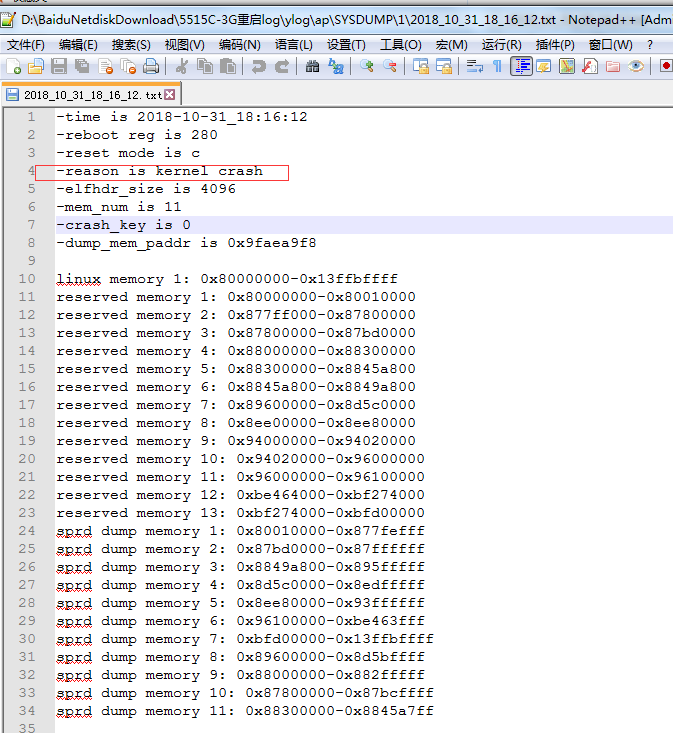Image resolution: width=673 pixels, height=733 pixels.
Task: Toggle the Document Map icon
Action: (567, 66)
